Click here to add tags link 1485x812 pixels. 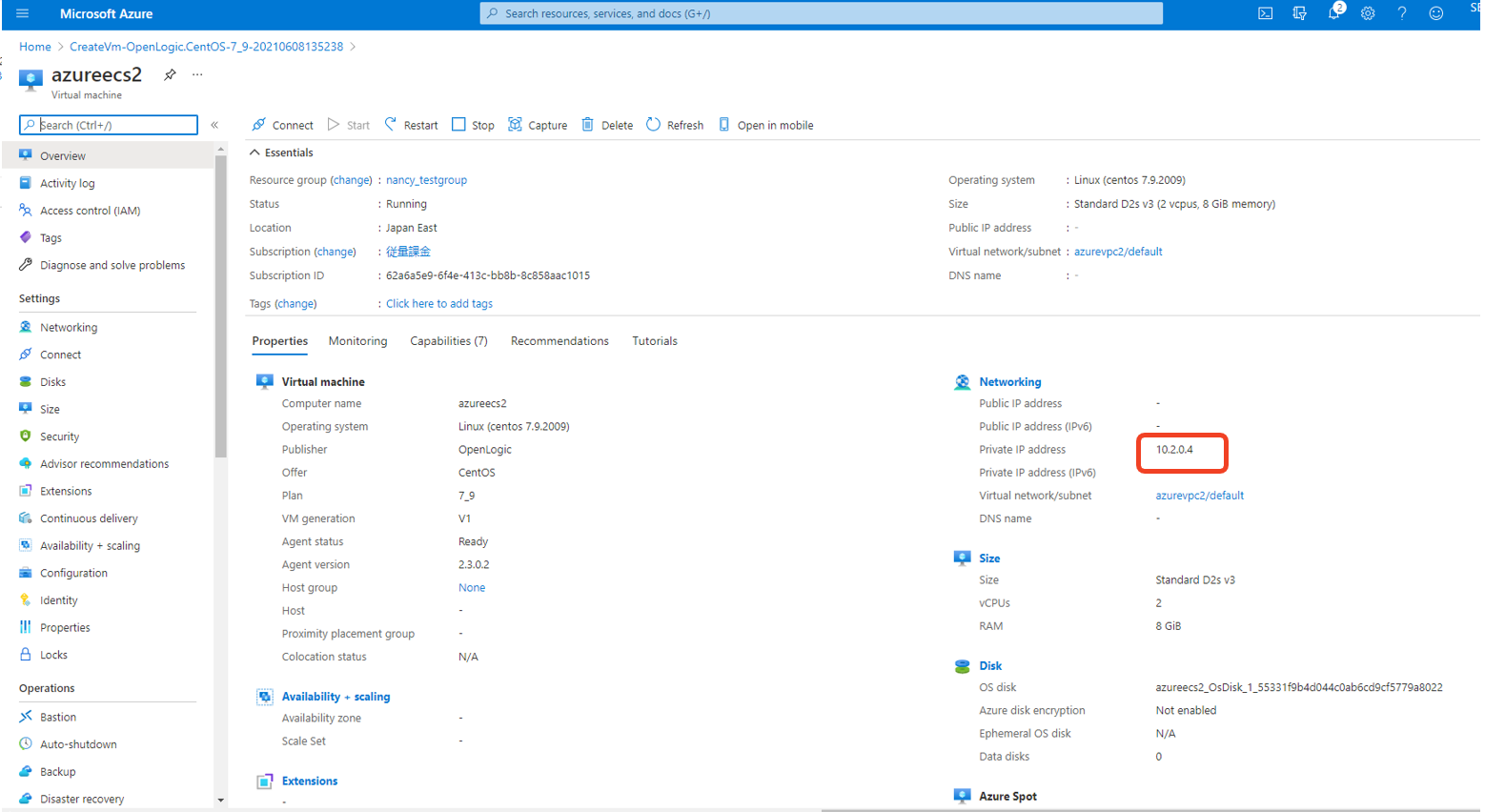439,304
